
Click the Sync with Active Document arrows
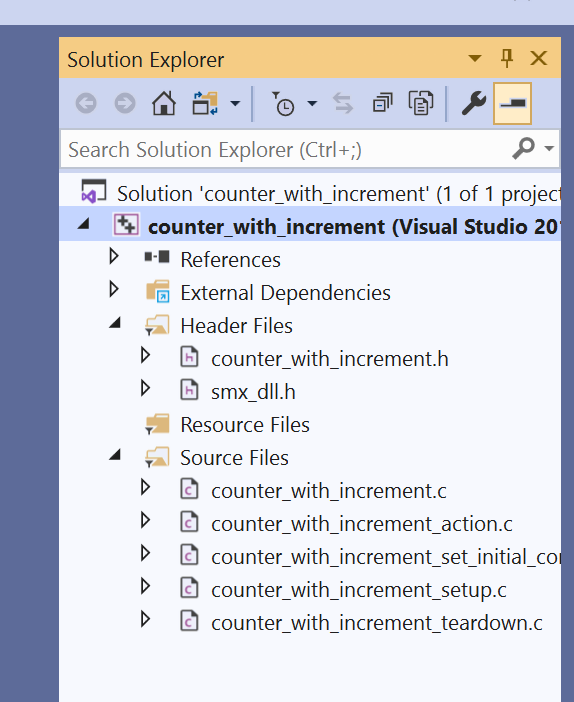coord(343,103)
